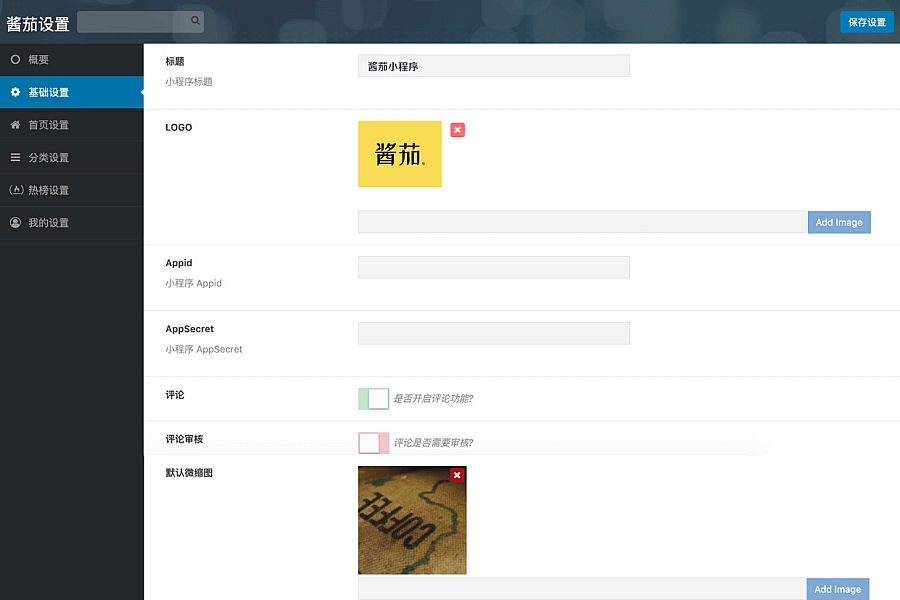Click the 小程序 AppSecret hint text

204,349
